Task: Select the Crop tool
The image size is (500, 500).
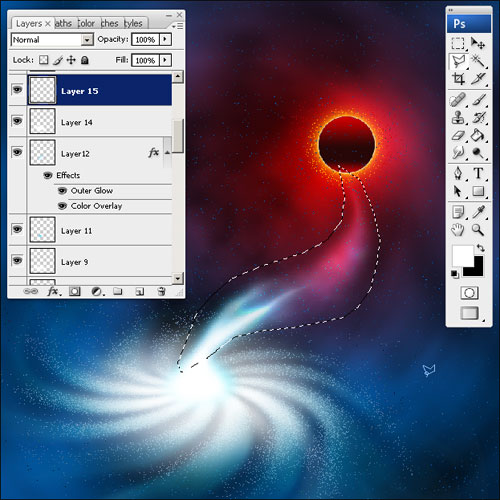Action: tap(458, 79)
